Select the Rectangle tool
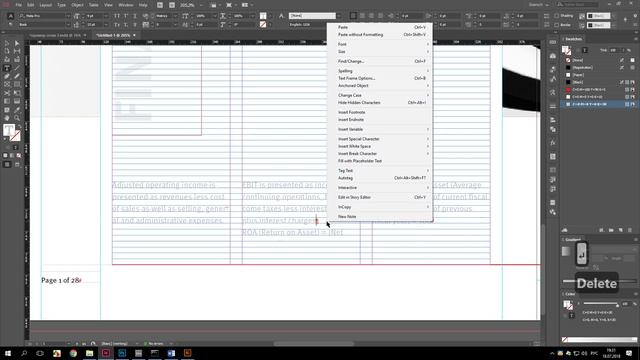This screenshot has width=640, height=360. [x=17, y=84]
